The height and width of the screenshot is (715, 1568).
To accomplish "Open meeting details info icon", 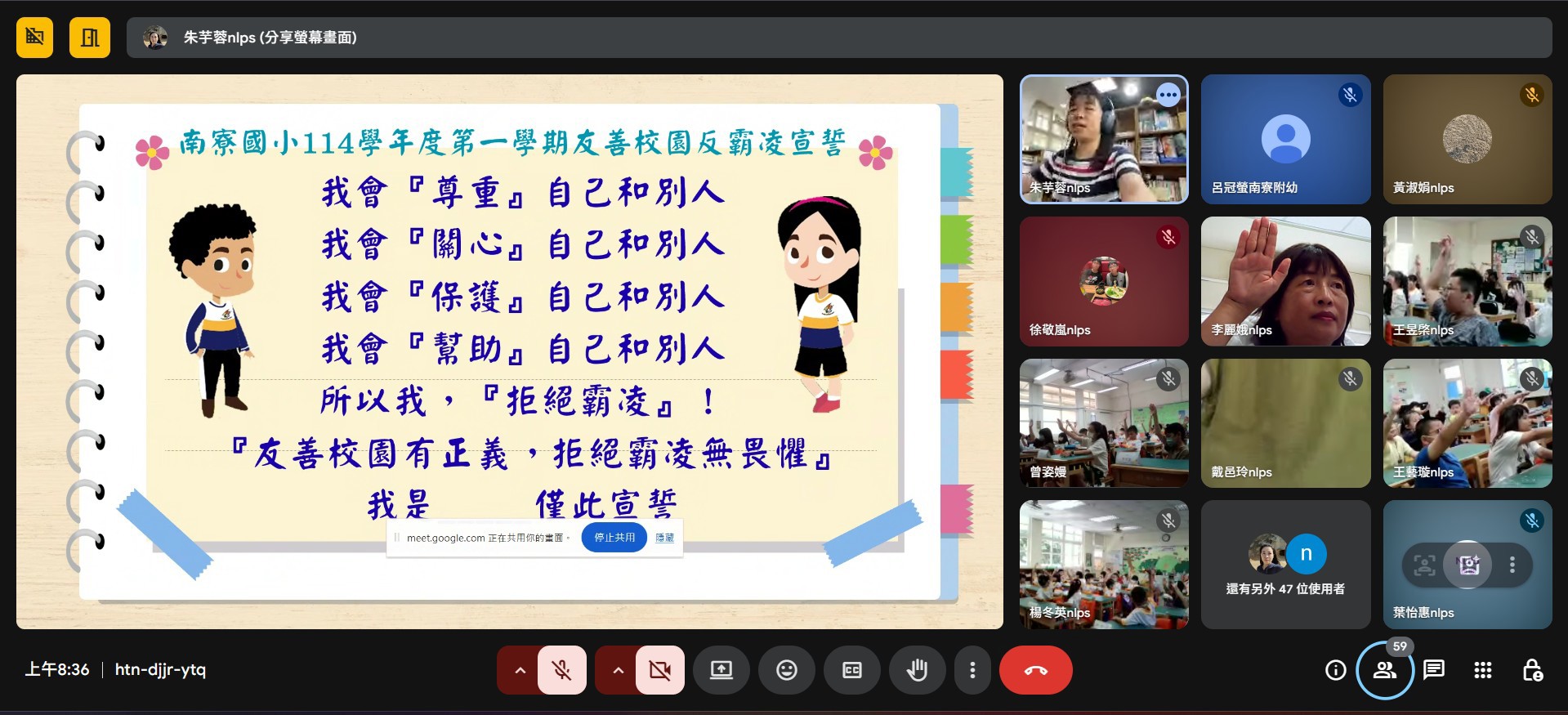I will click(1335, 670).
